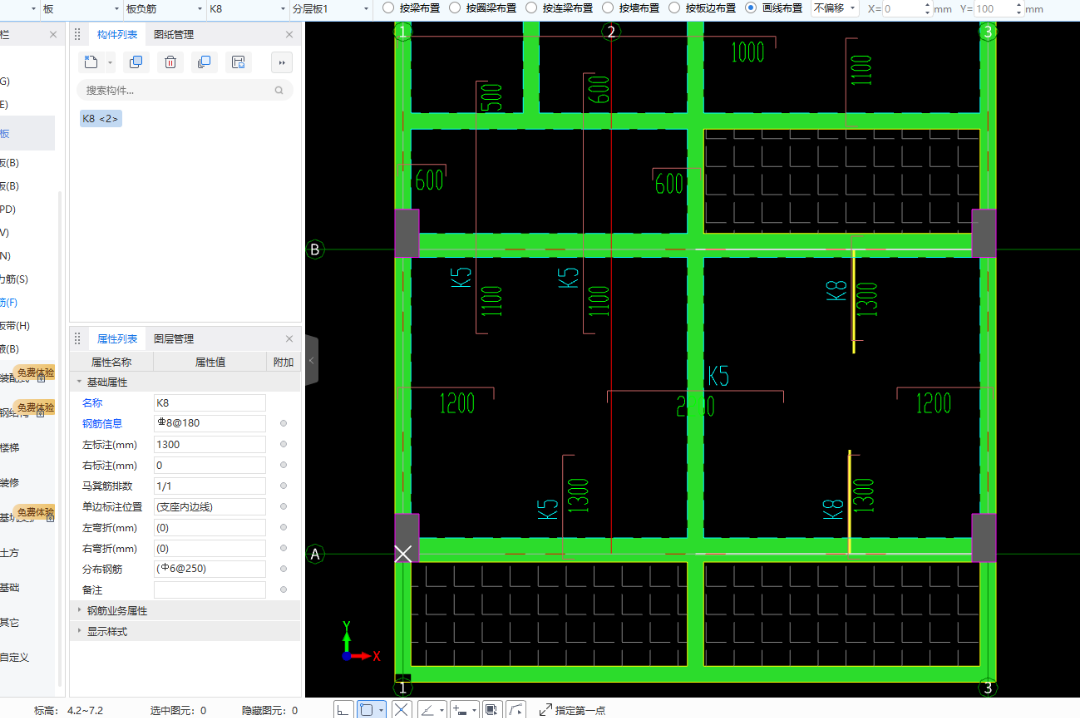Toggle the intersection snap icon
This screenshot has width=1080, height=718.
coord(401,709)
